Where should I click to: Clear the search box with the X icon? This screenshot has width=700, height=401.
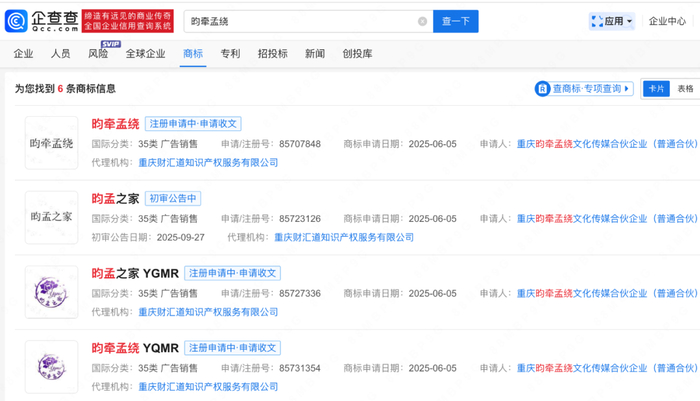[422, 21]
